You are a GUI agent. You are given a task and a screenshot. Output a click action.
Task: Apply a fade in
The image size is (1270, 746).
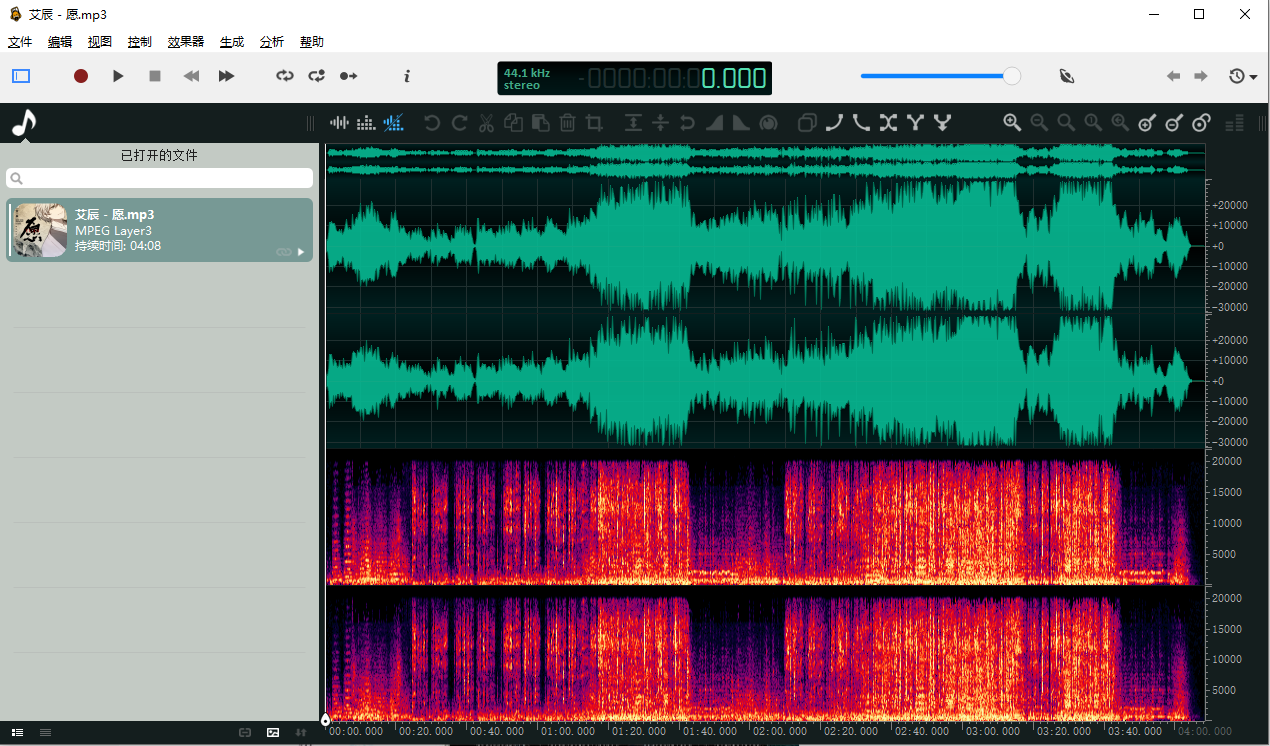pyautogui.click(x=712, y=122)
